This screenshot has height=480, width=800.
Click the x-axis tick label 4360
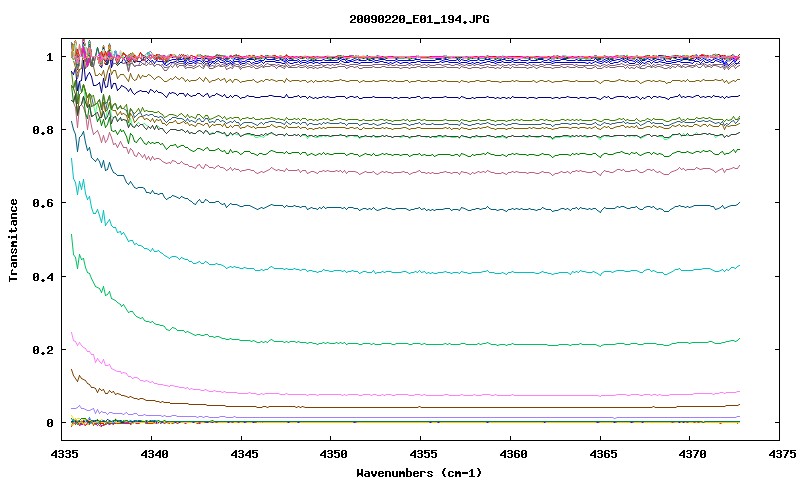511,454
